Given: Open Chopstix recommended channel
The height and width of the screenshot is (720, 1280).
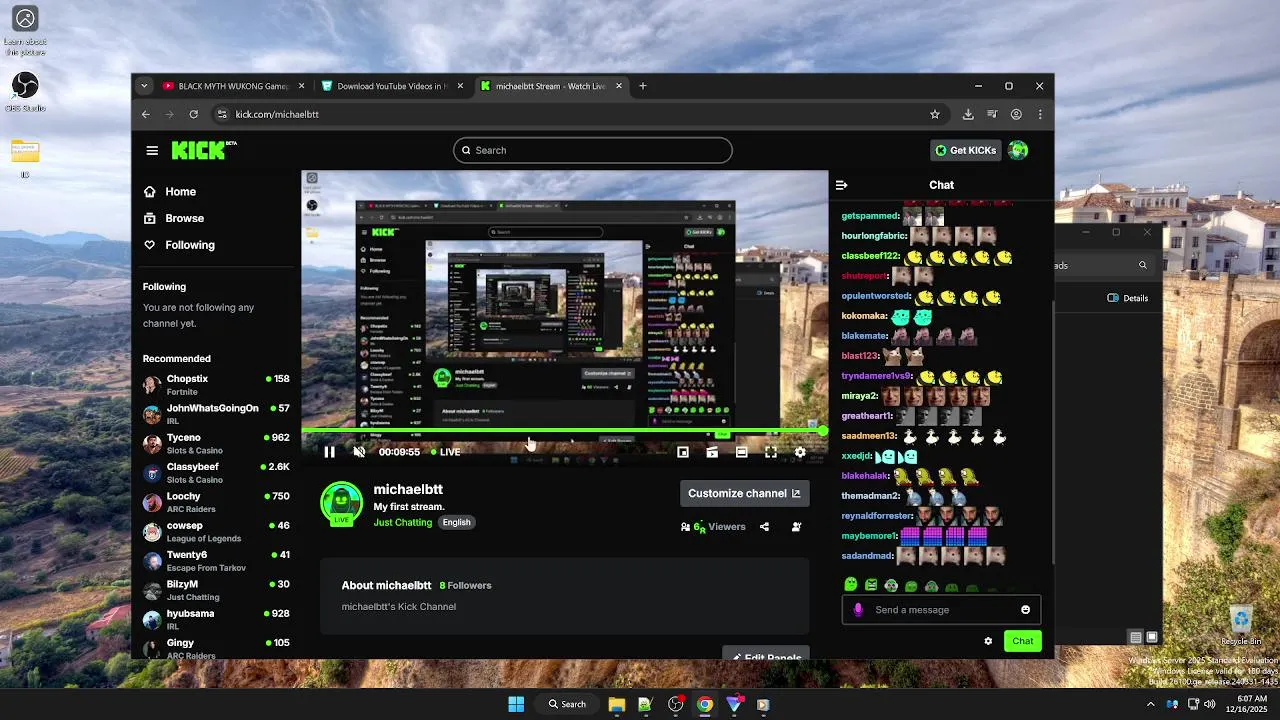Looking at the screenshot, I should click(216, 385).
